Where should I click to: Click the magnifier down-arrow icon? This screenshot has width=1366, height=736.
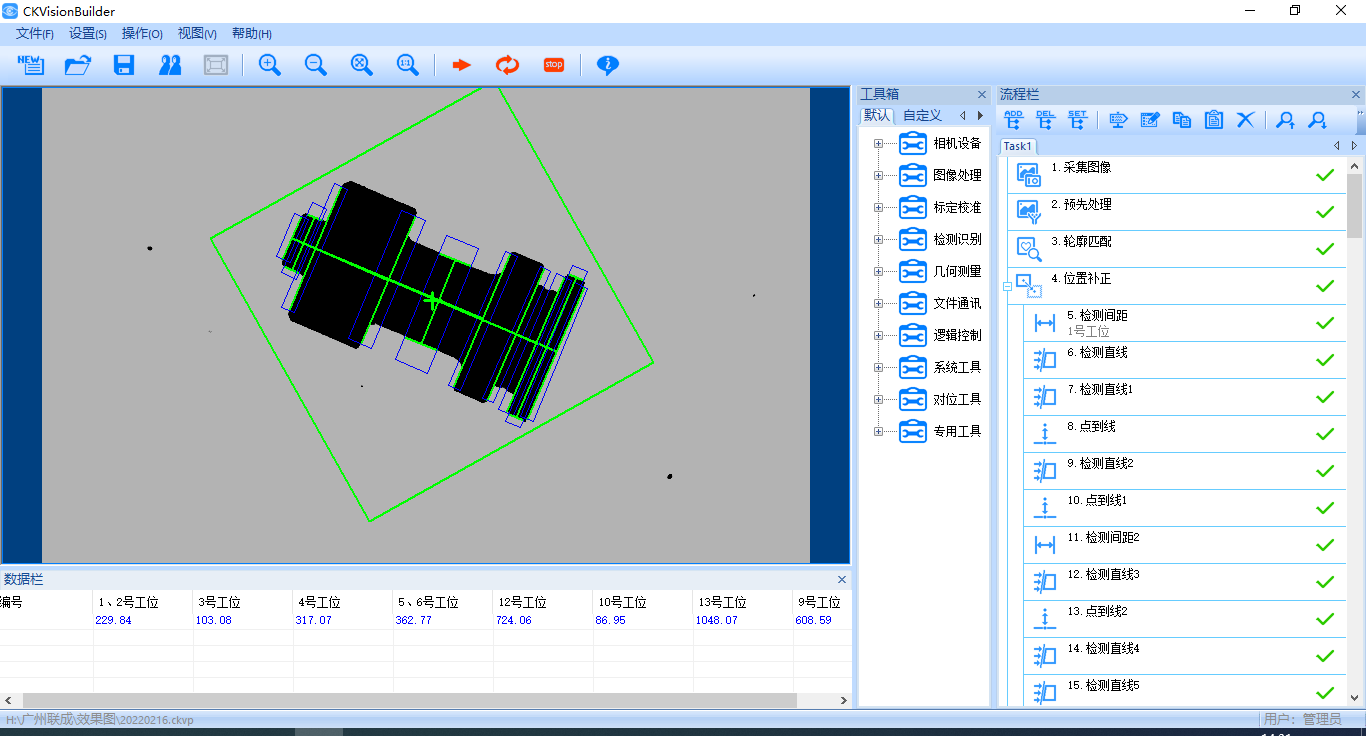coord(1318,120)
